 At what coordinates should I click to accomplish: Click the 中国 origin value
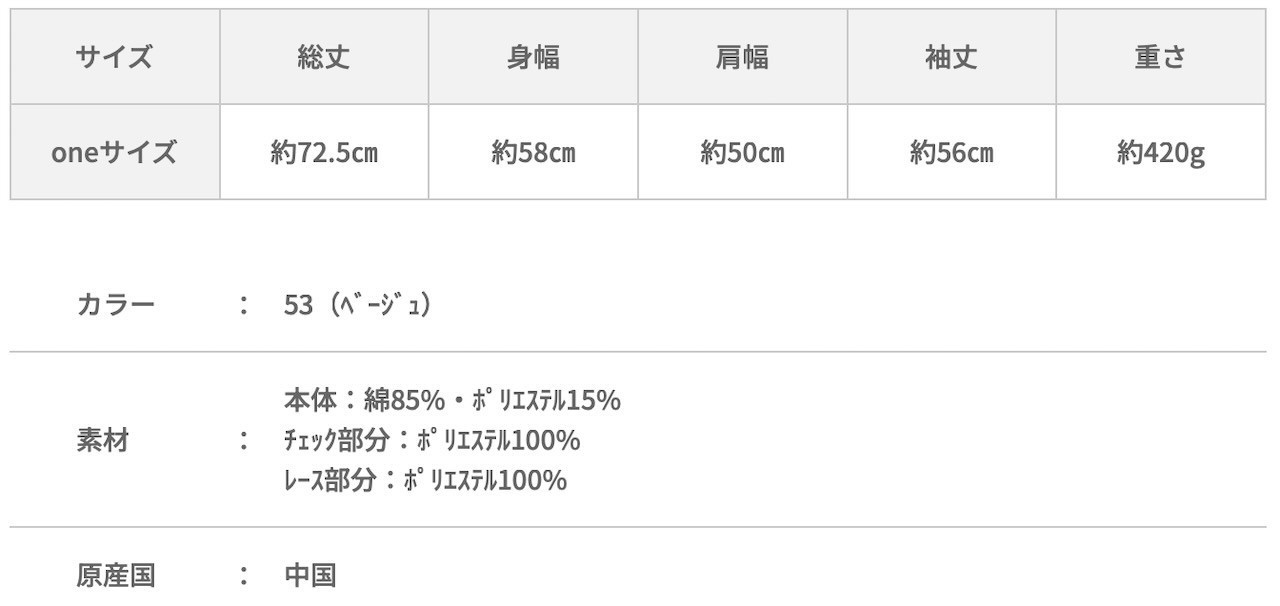pos(310,576)
